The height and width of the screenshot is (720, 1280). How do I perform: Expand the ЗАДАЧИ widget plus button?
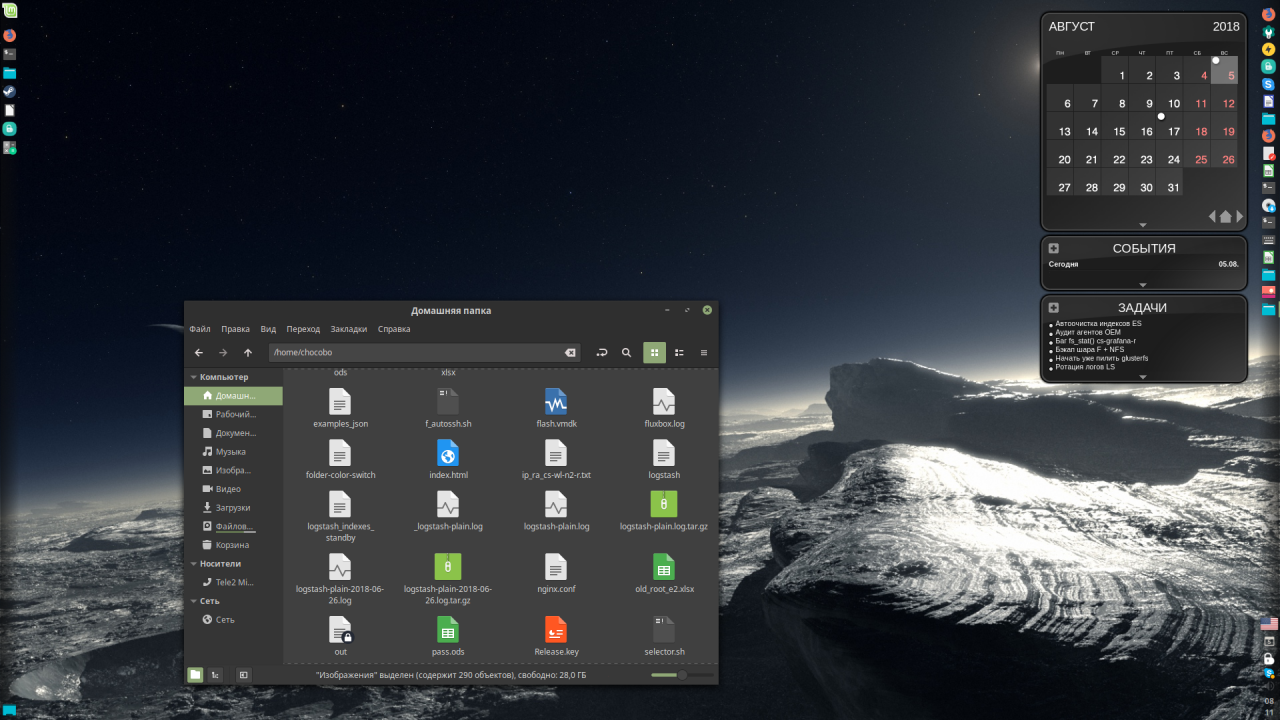point(1054,308)
